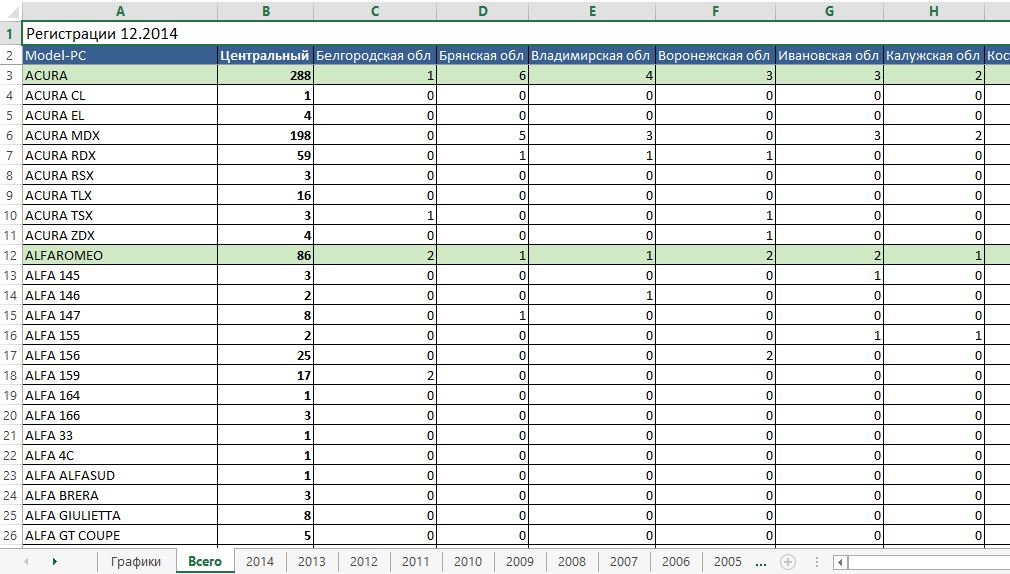Click the 'ALFA 145' cell
Image resolution: width=1010 pixels, height=574 pixels.
click(120, 275)
